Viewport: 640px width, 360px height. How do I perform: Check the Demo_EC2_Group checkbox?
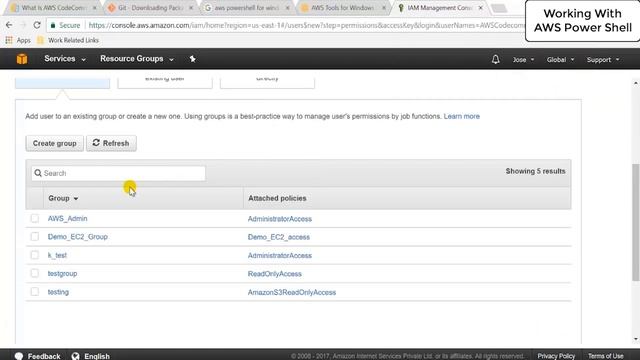click(x=35, y=237)
